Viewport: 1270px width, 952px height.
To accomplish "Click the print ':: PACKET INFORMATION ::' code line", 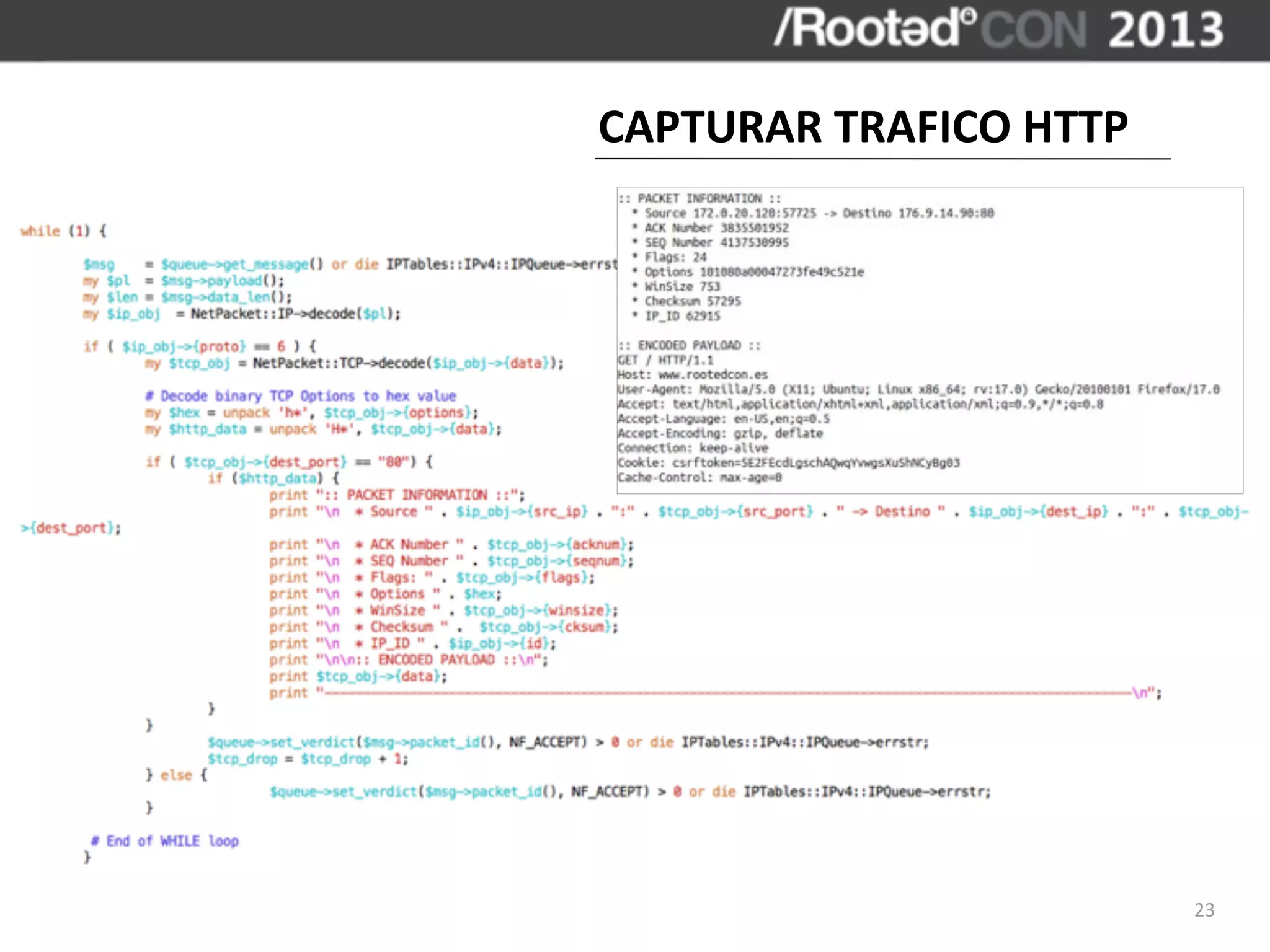I will [x=397, y=495].
